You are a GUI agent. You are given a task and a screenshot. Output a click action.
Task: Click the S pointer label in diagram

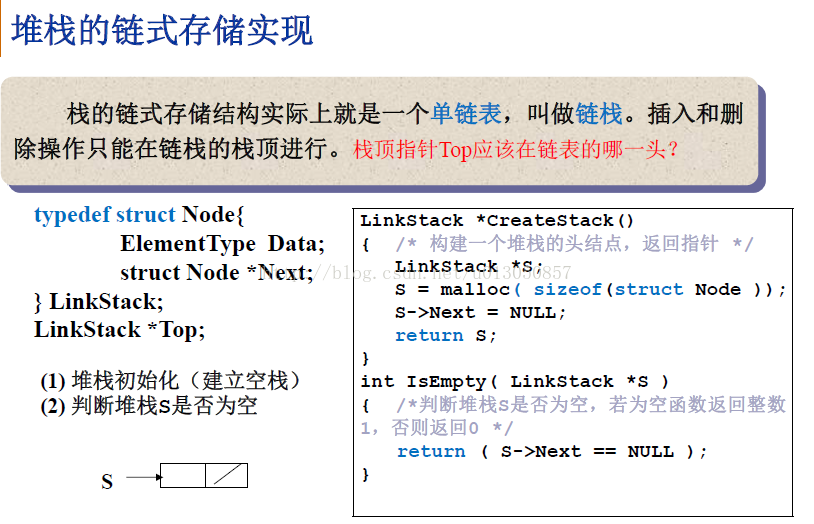point(107,481)
